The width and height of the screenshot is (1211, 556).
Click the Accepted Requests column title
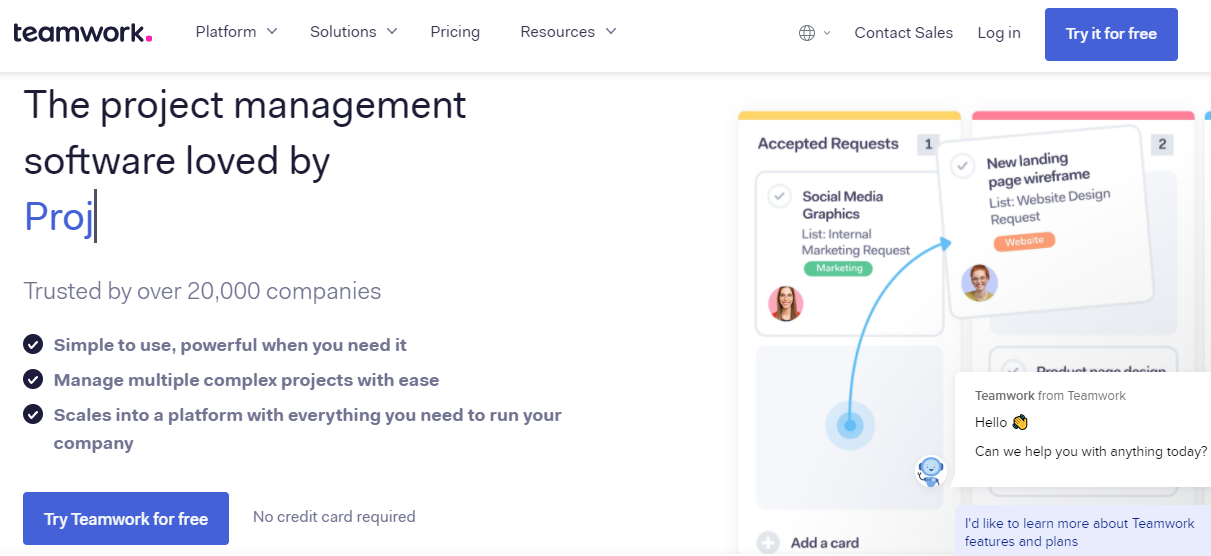click(828, 143)
